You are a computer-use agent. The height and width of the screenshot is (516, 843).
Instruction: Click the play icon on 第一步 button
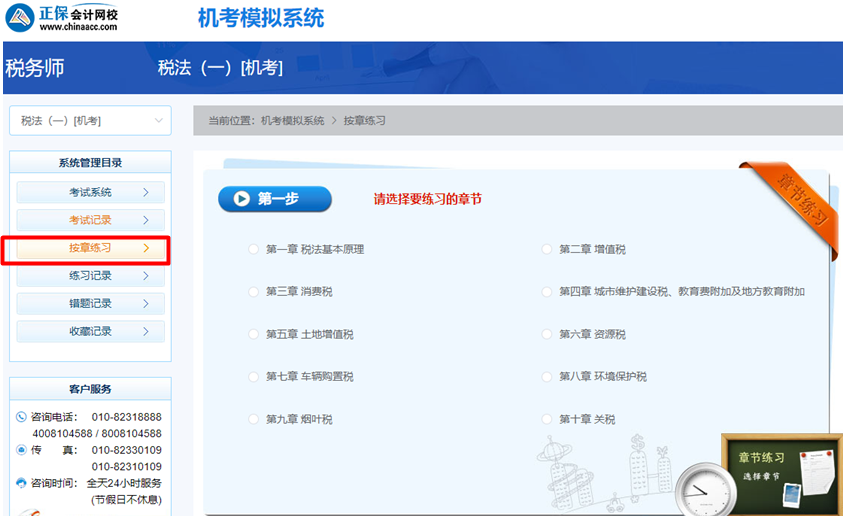(x=241, y=199)
